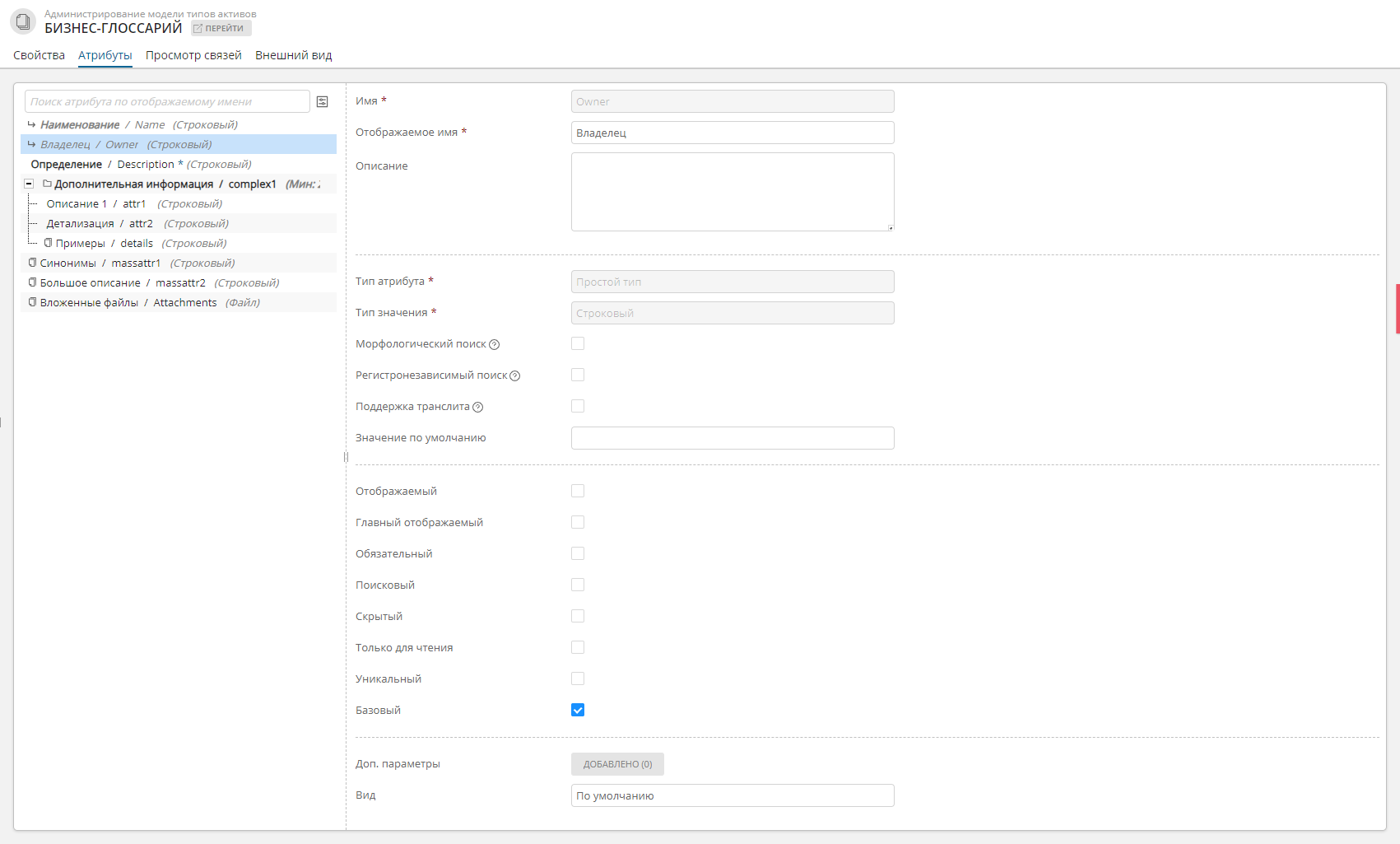
Task: Toggle the Регистронезависимый поиск checkbox
Action: pos(578,375)
